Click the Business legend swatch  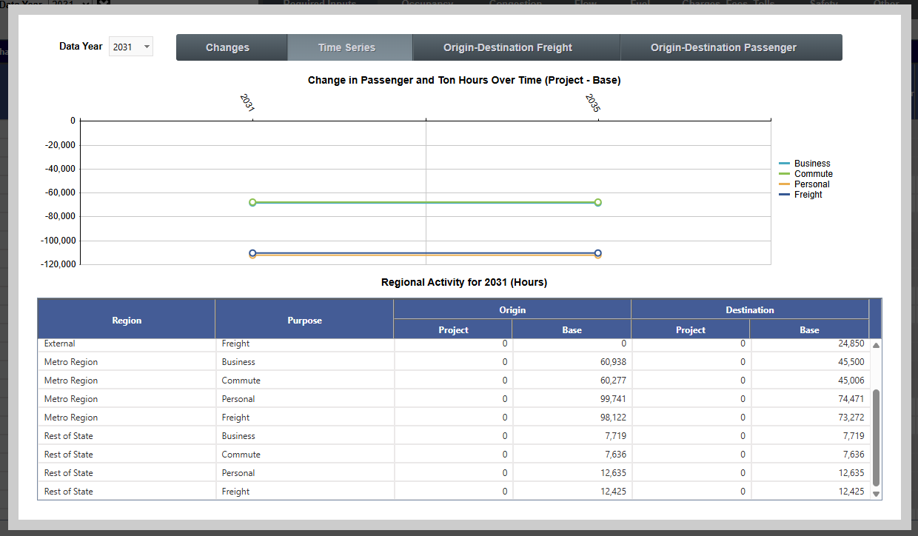pos(785,163)
